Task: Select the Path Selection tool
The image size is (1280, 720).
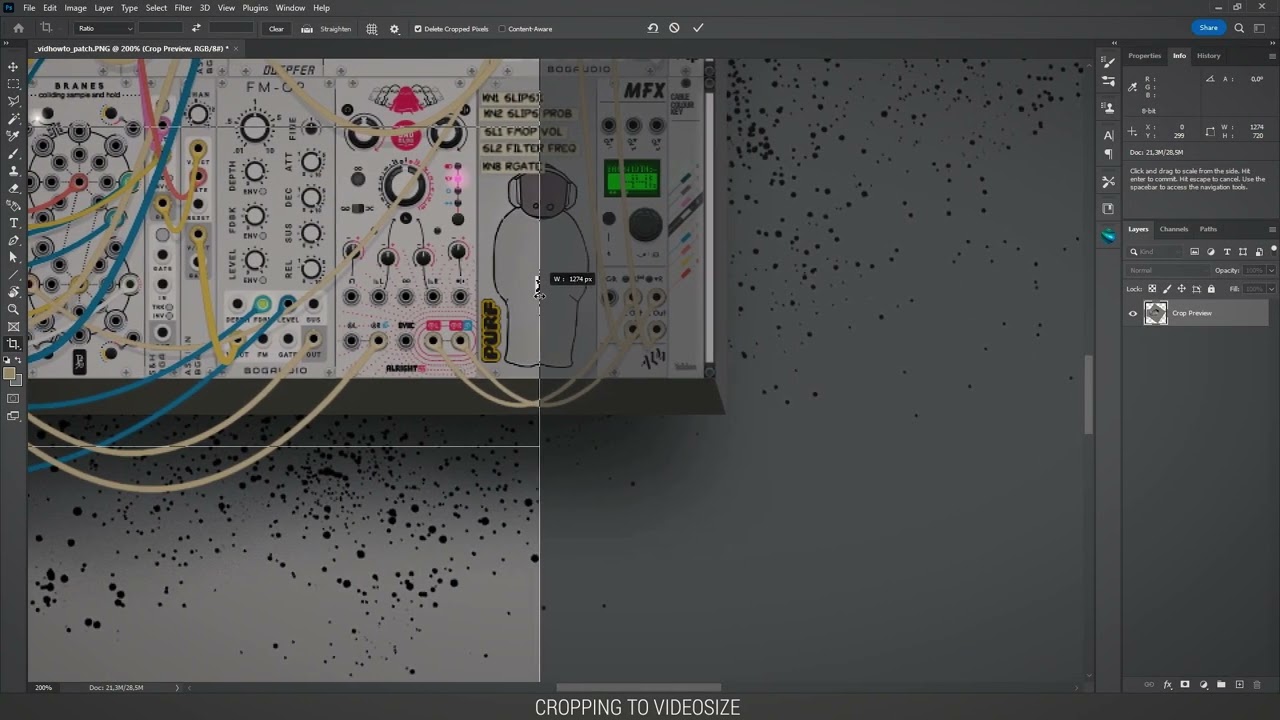Action: [x=13, y=257]
